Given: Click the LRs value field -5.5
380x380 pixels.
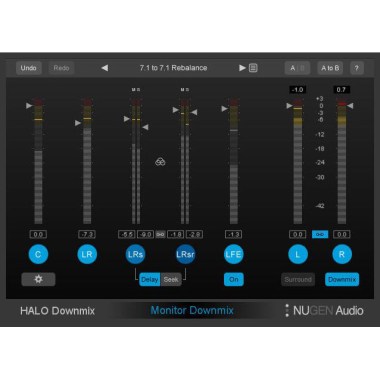Looking at the screenshot, I should (127, 234).
